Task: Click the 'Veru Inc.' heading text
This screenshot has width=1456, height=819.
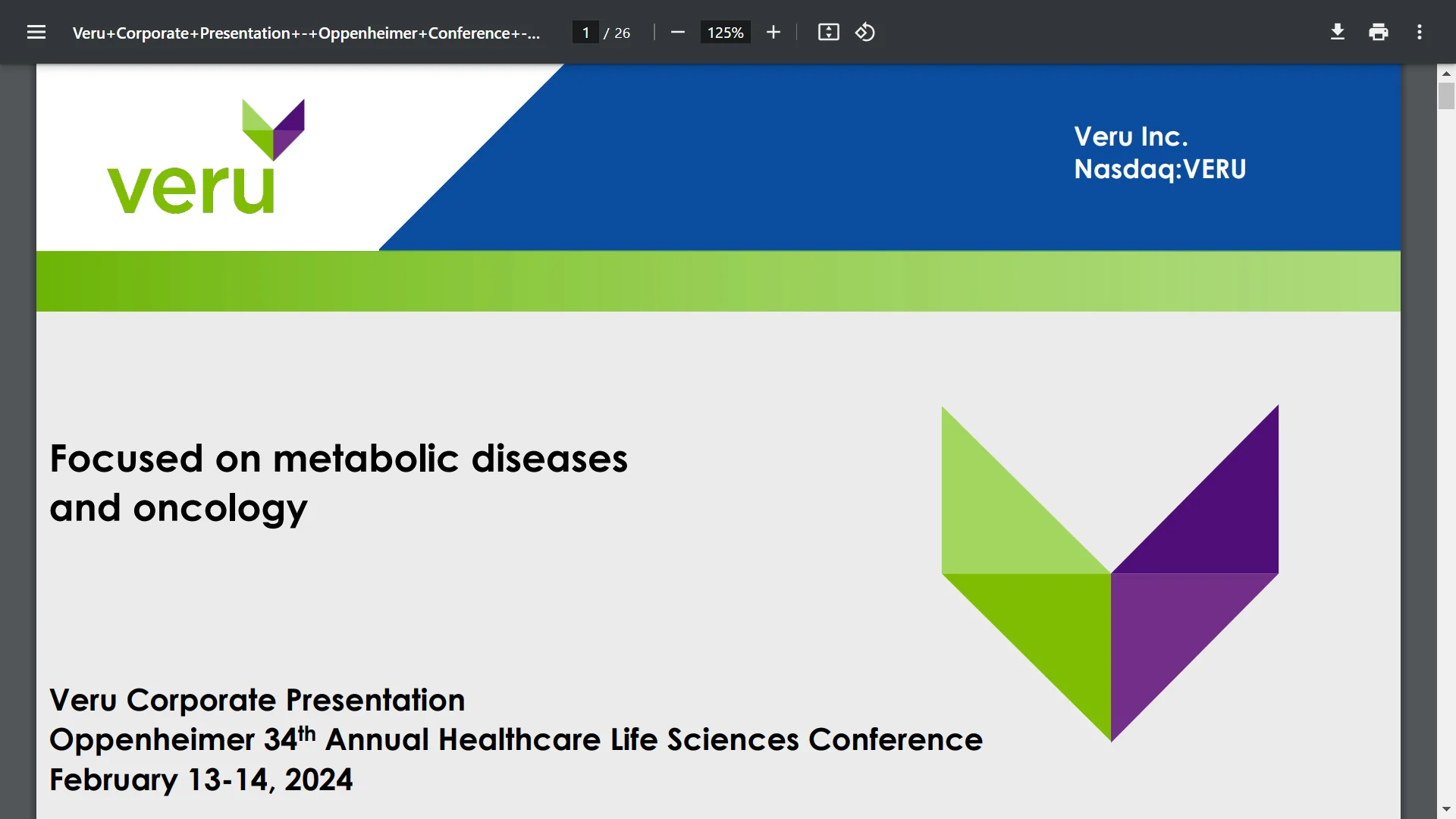Action: [1131, 136]
